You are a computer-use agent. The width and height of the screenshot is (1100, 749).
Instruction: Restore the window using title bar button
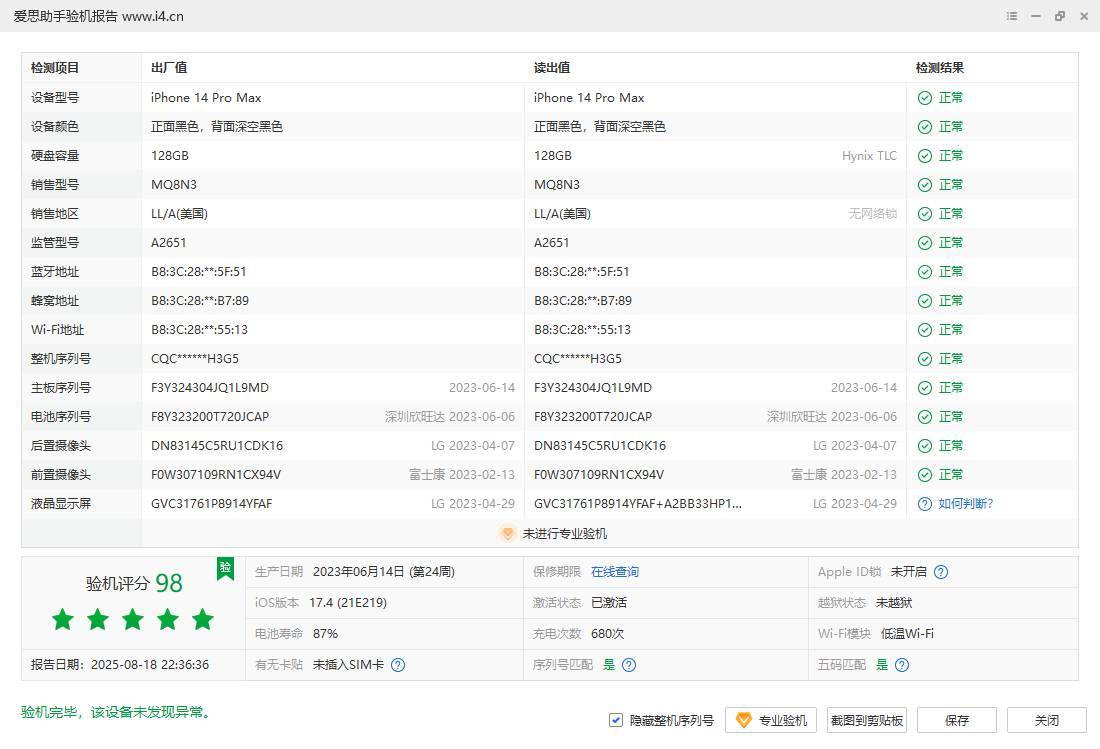1060,16
